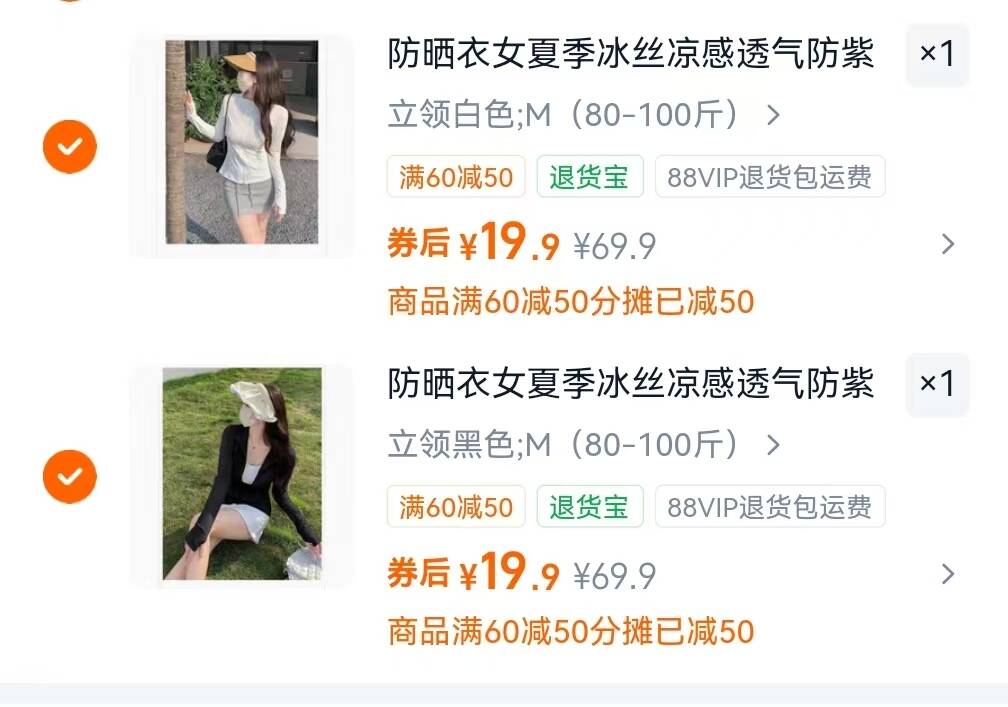The height and width of the screenshot is (707, 1008).
Task: Open 88VIP退货包运费 tag on white jacket
Action: tap(770, 177)
